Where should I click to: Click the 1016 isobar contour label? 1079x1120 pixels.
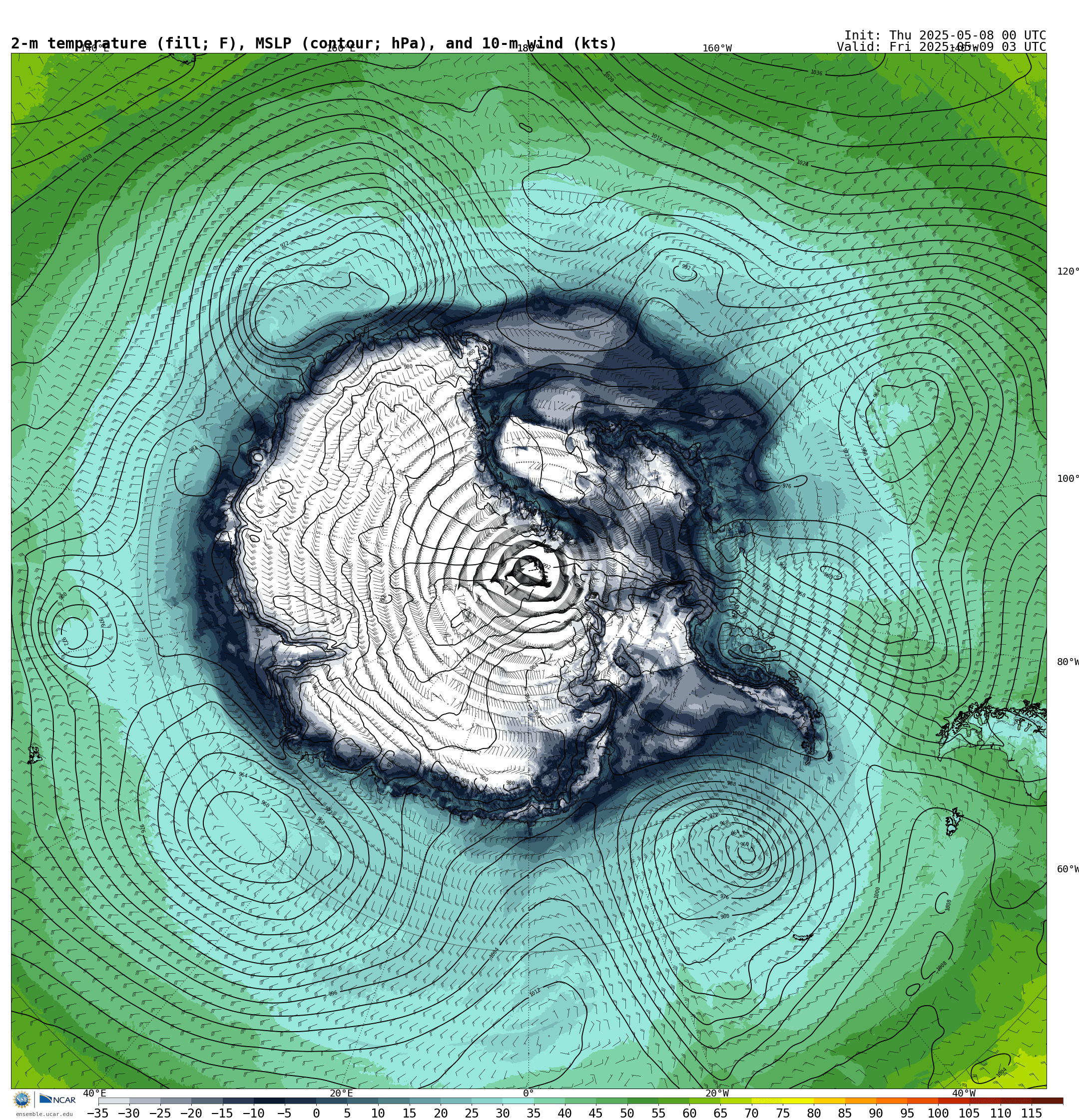click(x=656, y=138)
